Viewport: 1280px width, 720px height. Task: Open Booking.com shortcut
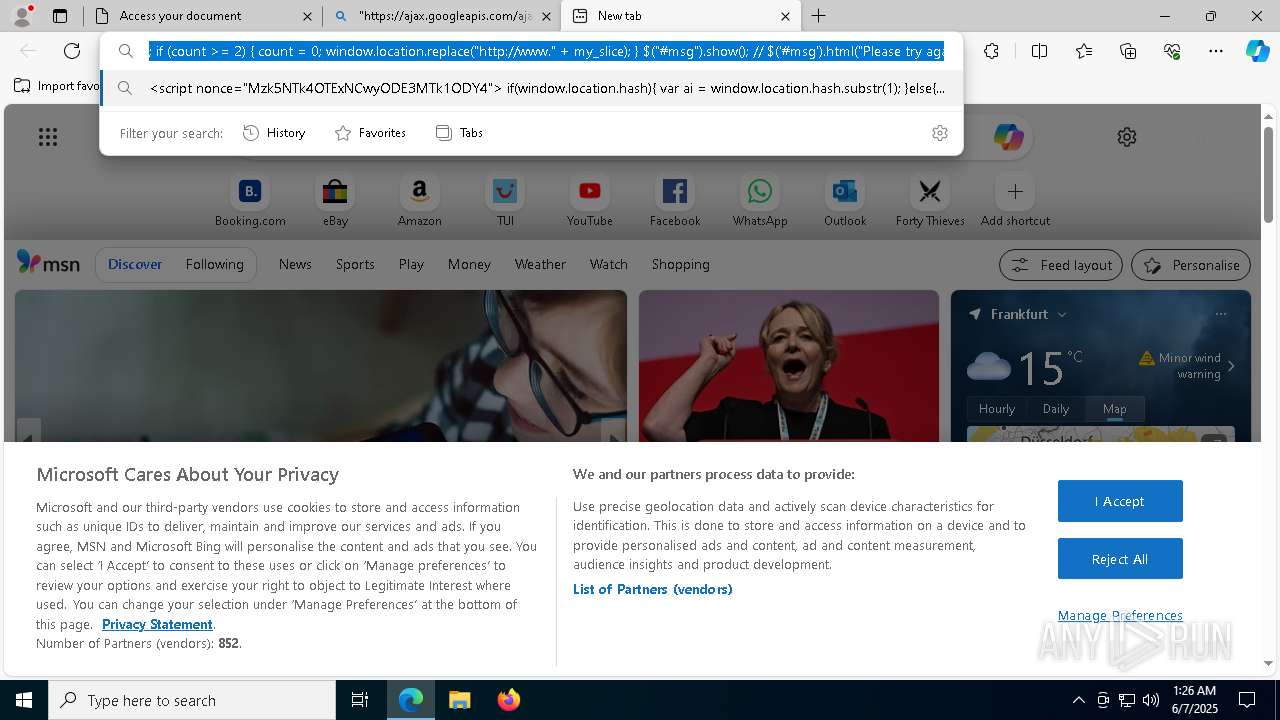point(250,200)
